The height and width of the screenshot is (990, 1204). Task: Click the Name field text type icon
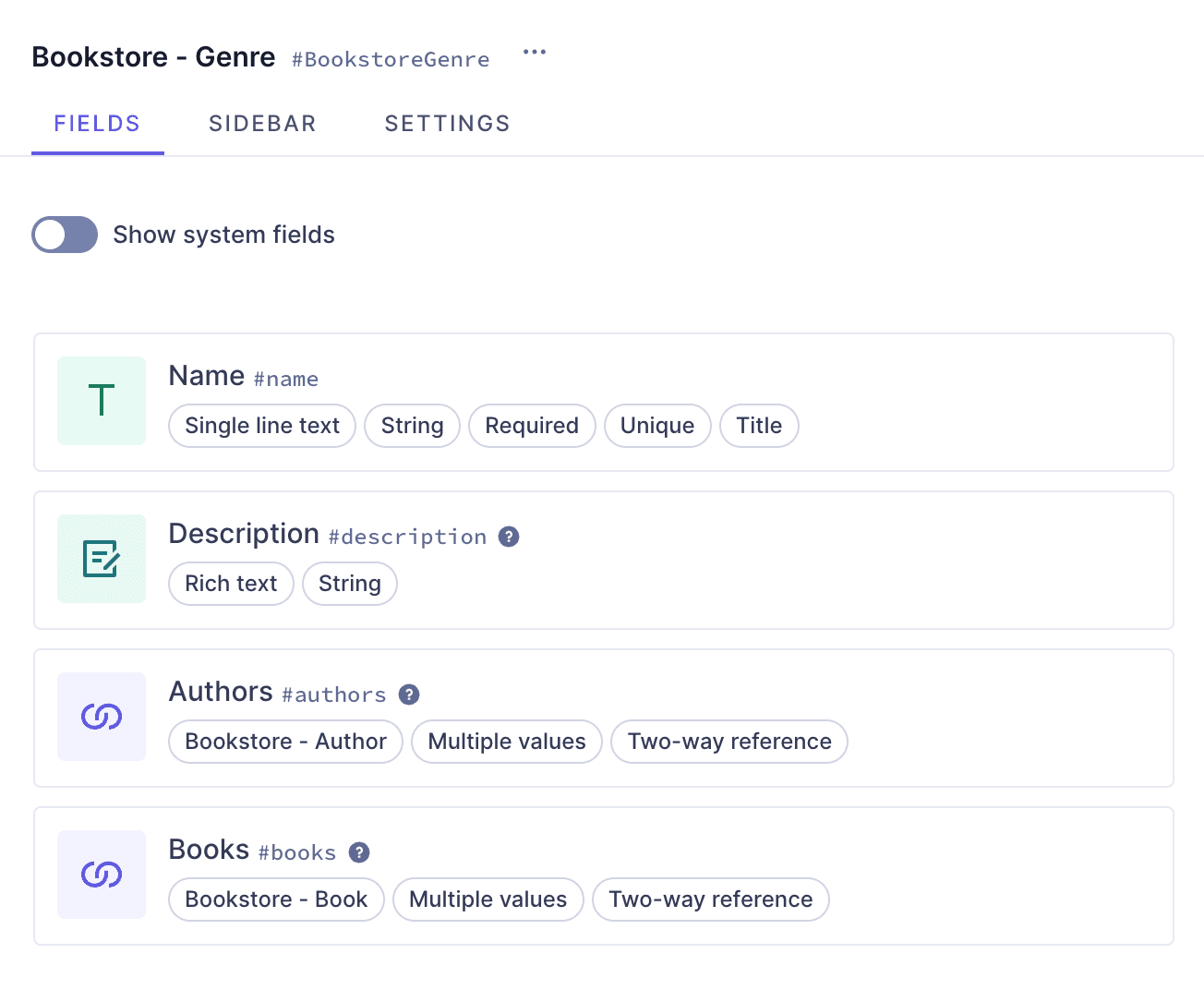click(102, 401)
